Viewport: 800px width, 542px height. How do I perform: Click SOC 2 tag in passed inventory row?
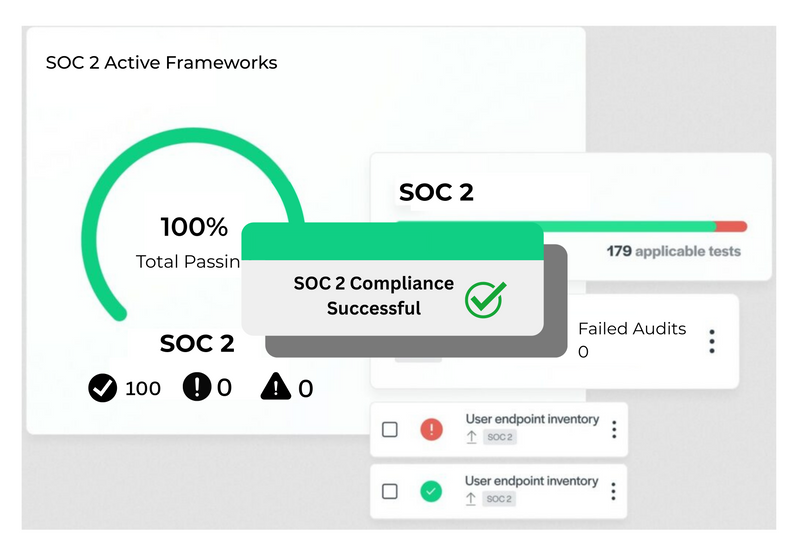500,498
